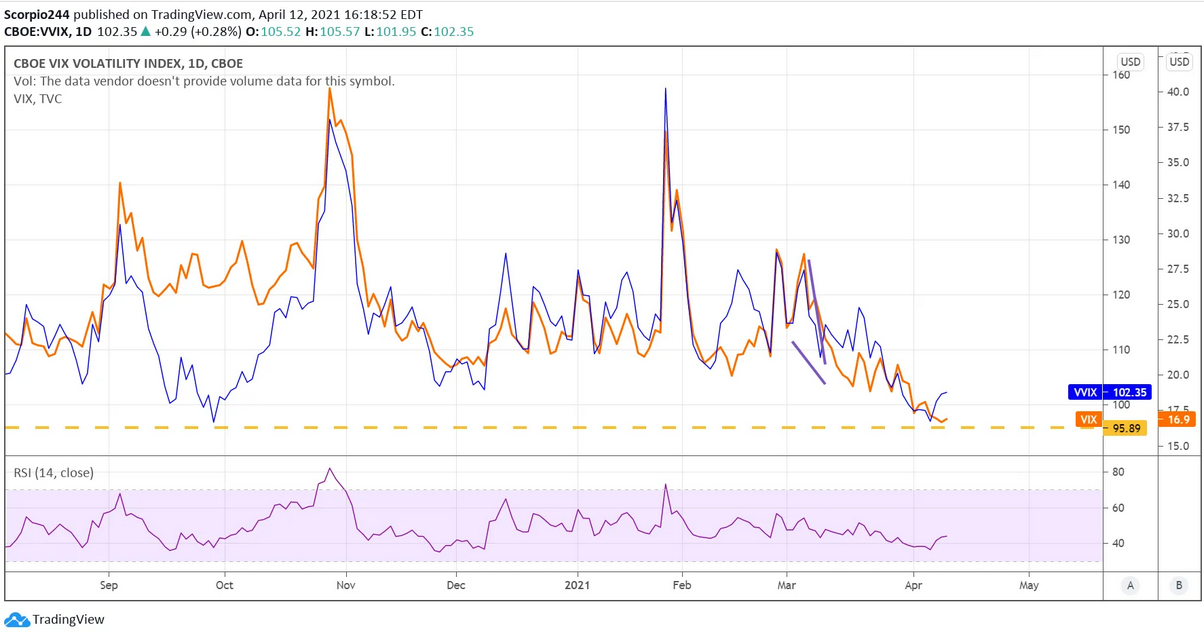Click the 140 value on the VVIX scale

1121,185
